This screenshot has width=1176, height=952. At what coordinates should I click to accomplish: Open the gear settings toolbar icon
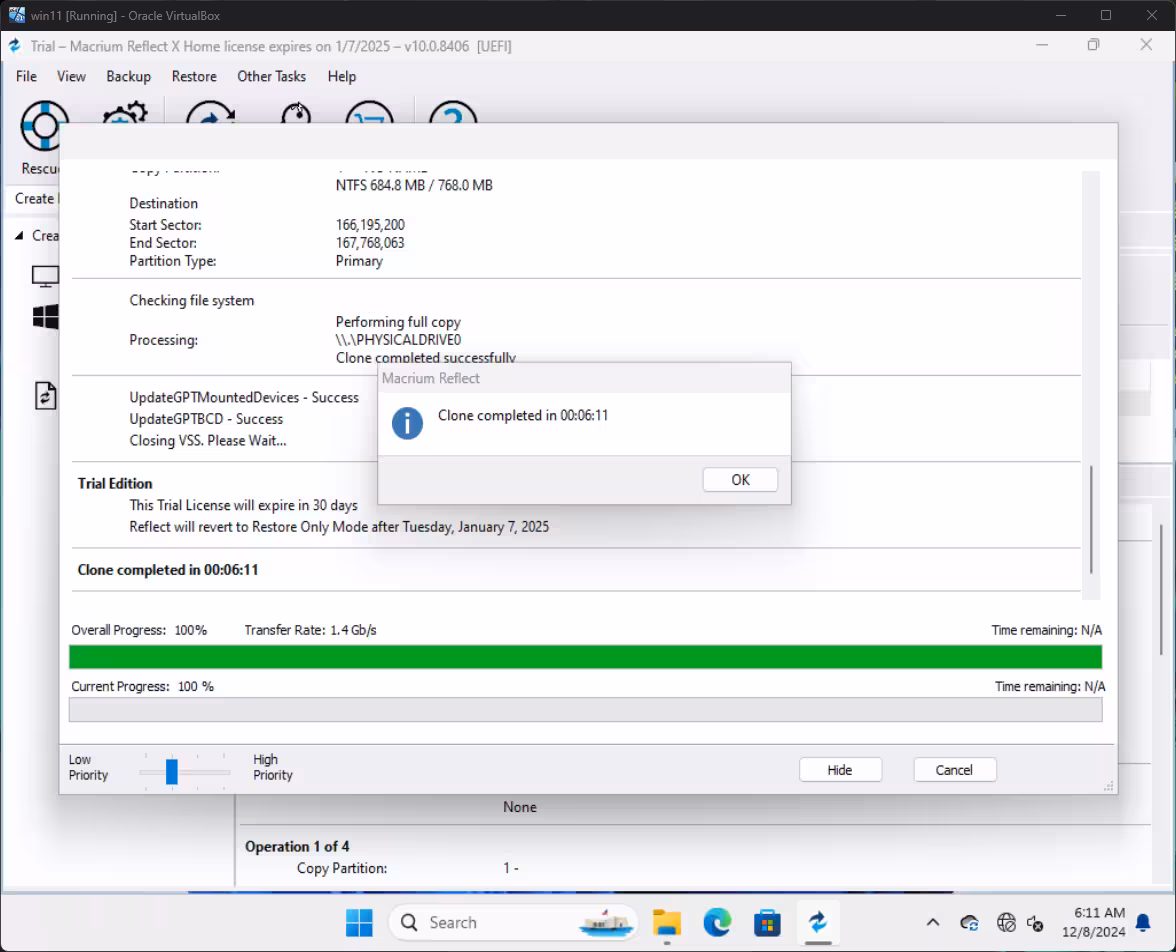click(x=125, y=113)
